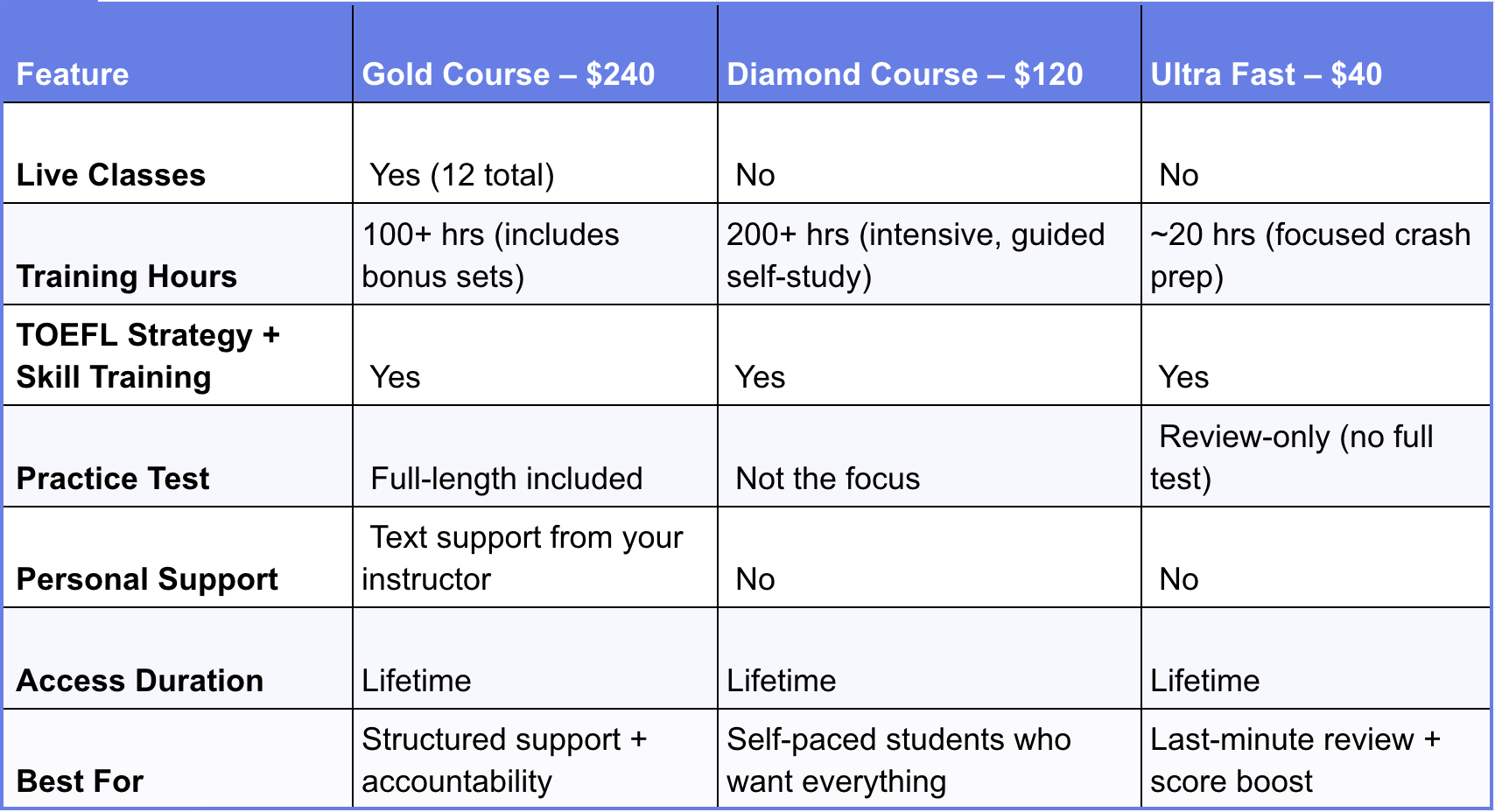Viewport: 1495px width, 812px height.
Task: Select the TOEFL Strategy + Skill Training label
Action: tap(148, 356)
